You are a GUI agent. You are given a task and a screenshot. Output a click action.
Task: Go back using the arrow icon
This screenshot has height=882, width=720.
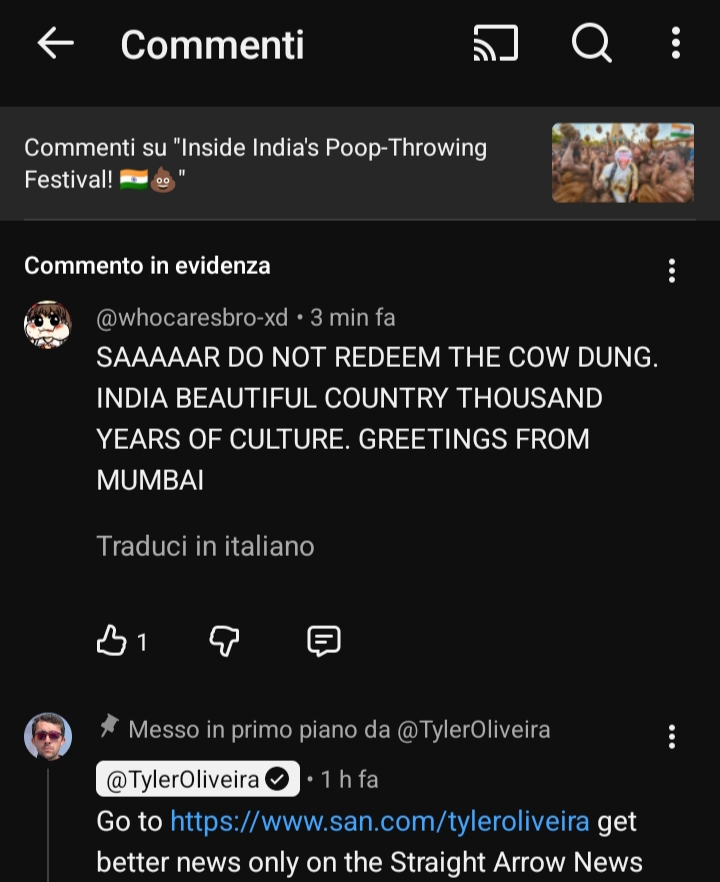[55, 43]
